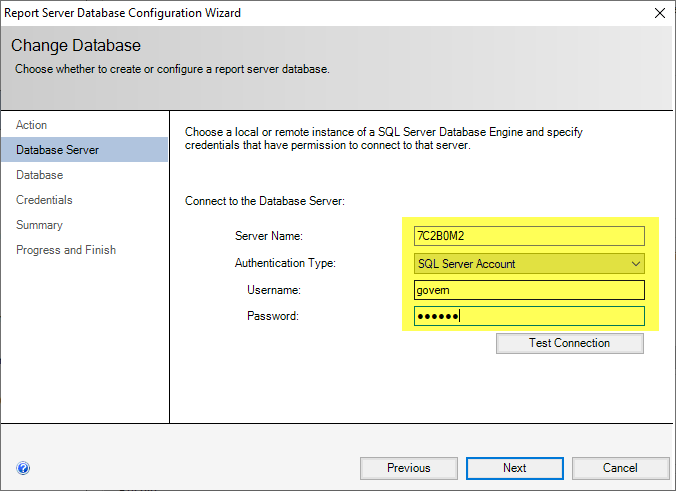Click the Server Name field containing 7C2B0M2
The height and width of the screenshot is (491, 676).
(x=529, y=236)
